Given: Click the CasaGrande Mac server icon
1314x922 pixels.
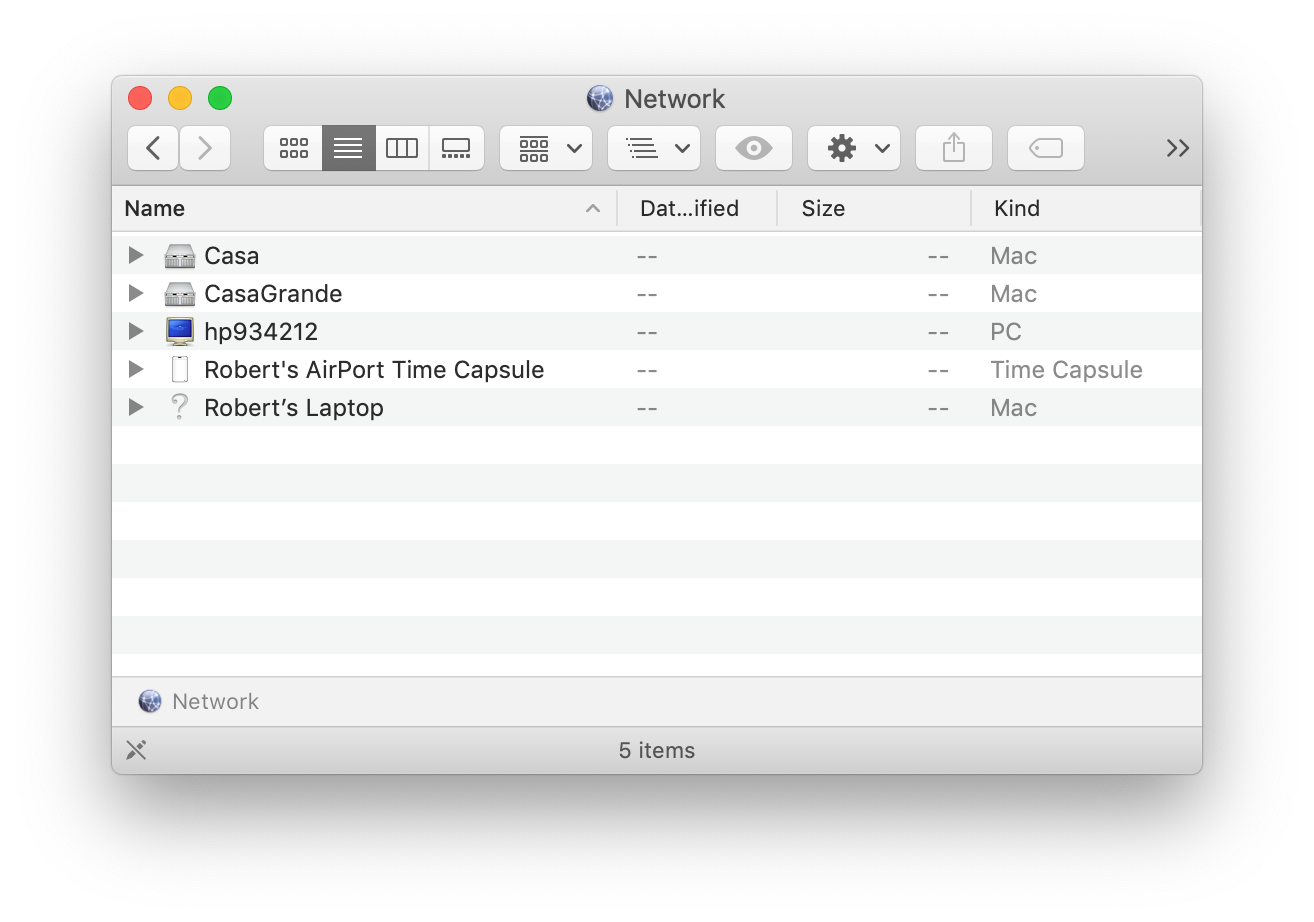Looking at the screenshot, I should coord(180,294).
